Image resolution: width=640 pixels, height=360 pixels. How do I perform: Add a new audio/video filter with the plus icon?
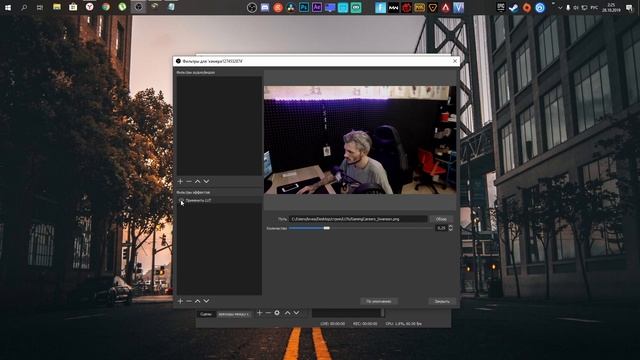(180, 181)
